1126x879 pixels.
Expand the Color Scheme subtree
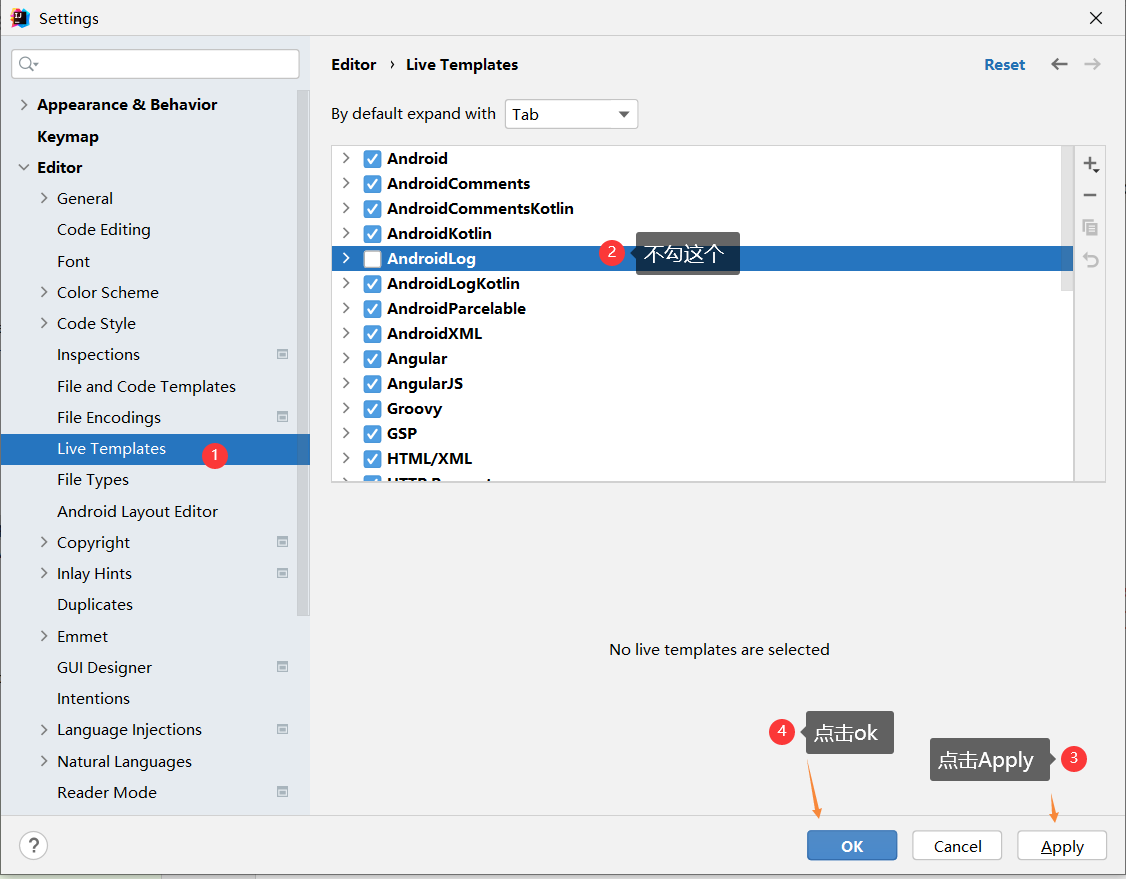click(44, 292)
